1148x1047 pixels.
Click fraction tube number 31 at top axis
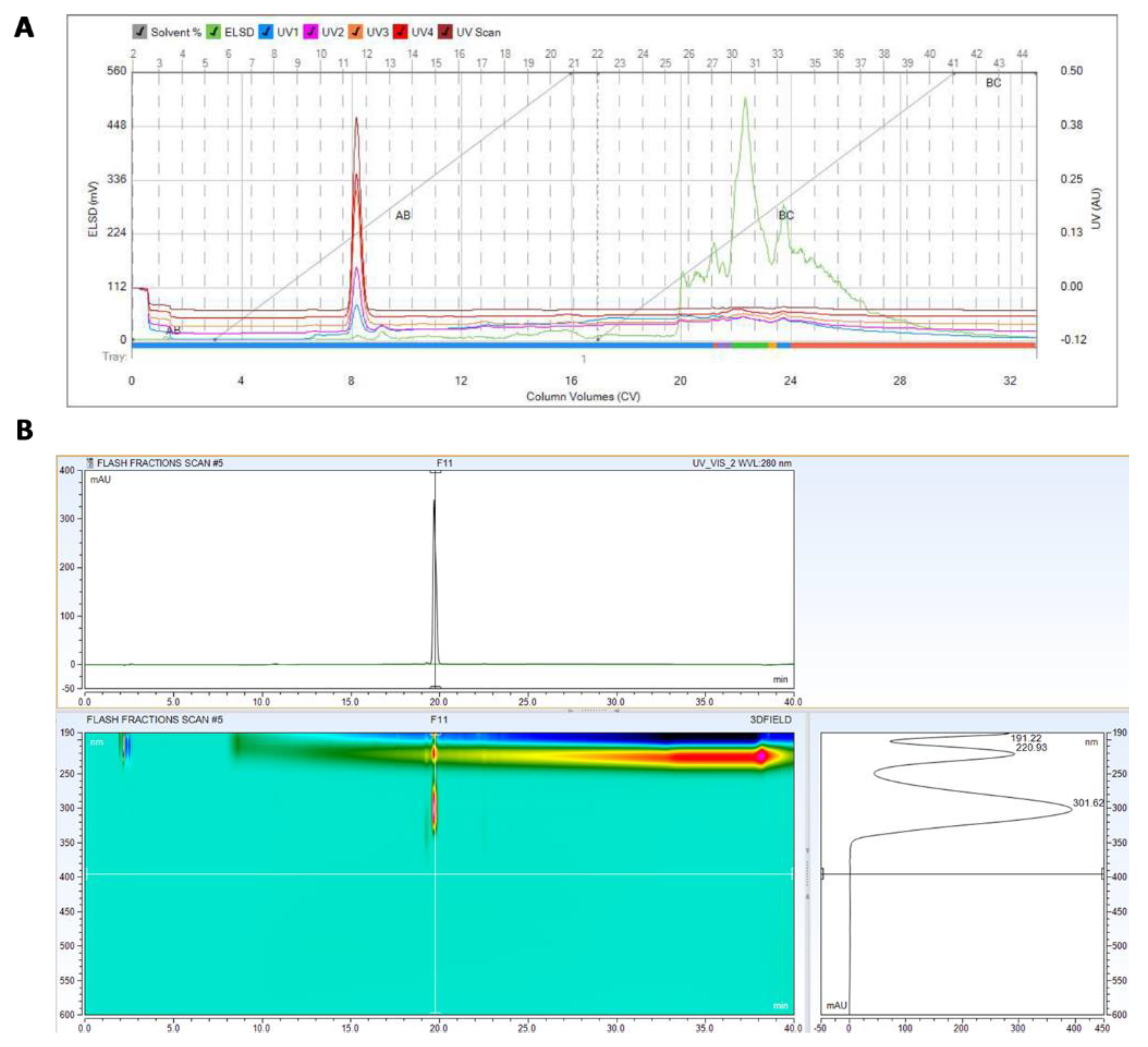click(755, 63)
